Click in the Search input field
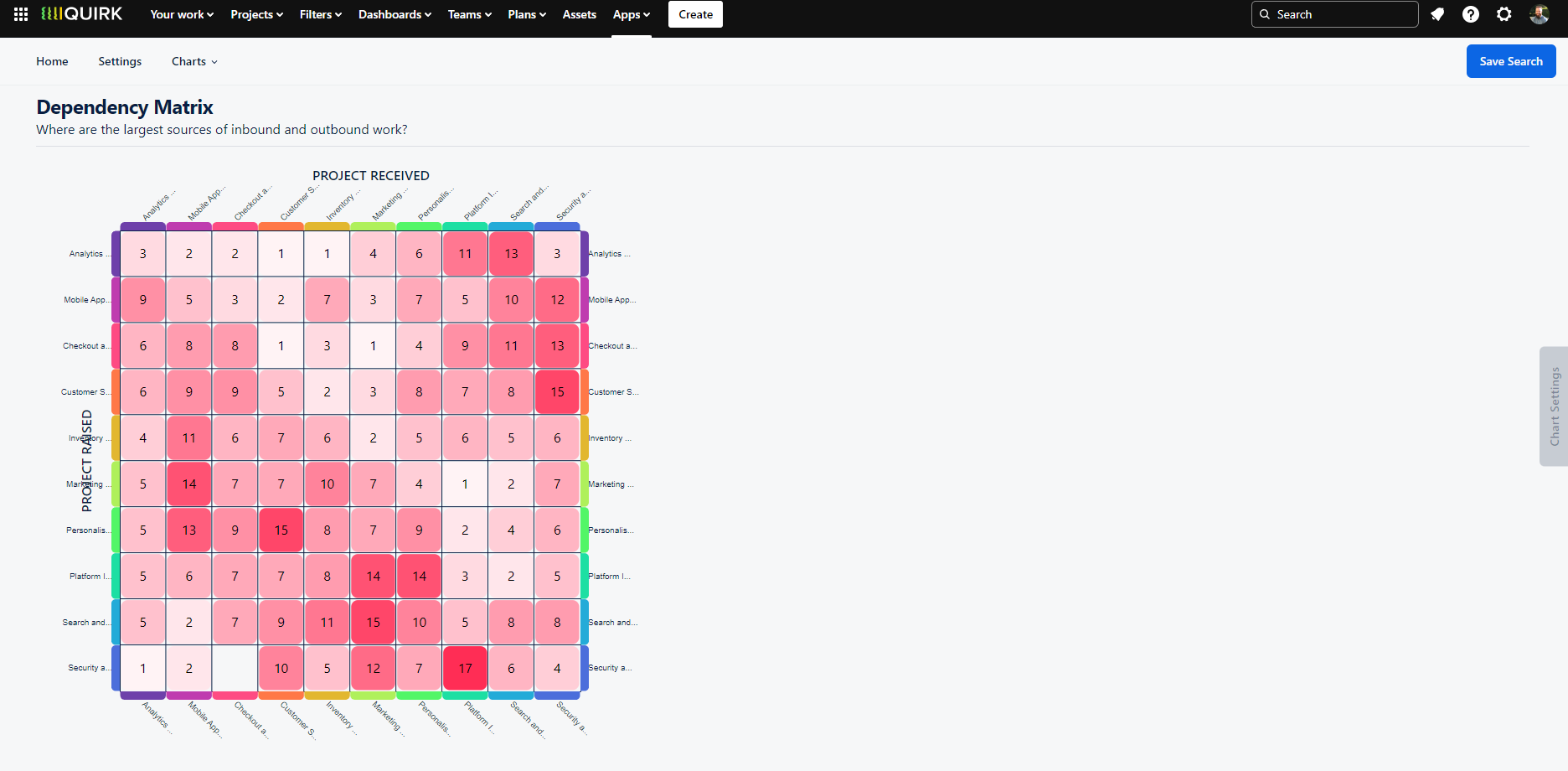This screenshot has width=1568, height=771. click(x=1335, y=14)
